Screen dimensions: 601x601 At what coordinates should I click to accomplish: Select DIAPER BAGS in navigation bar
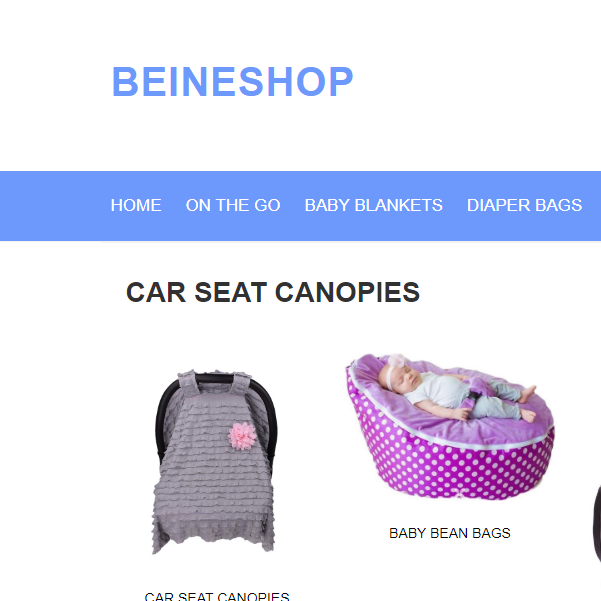(x=524, y=205)
